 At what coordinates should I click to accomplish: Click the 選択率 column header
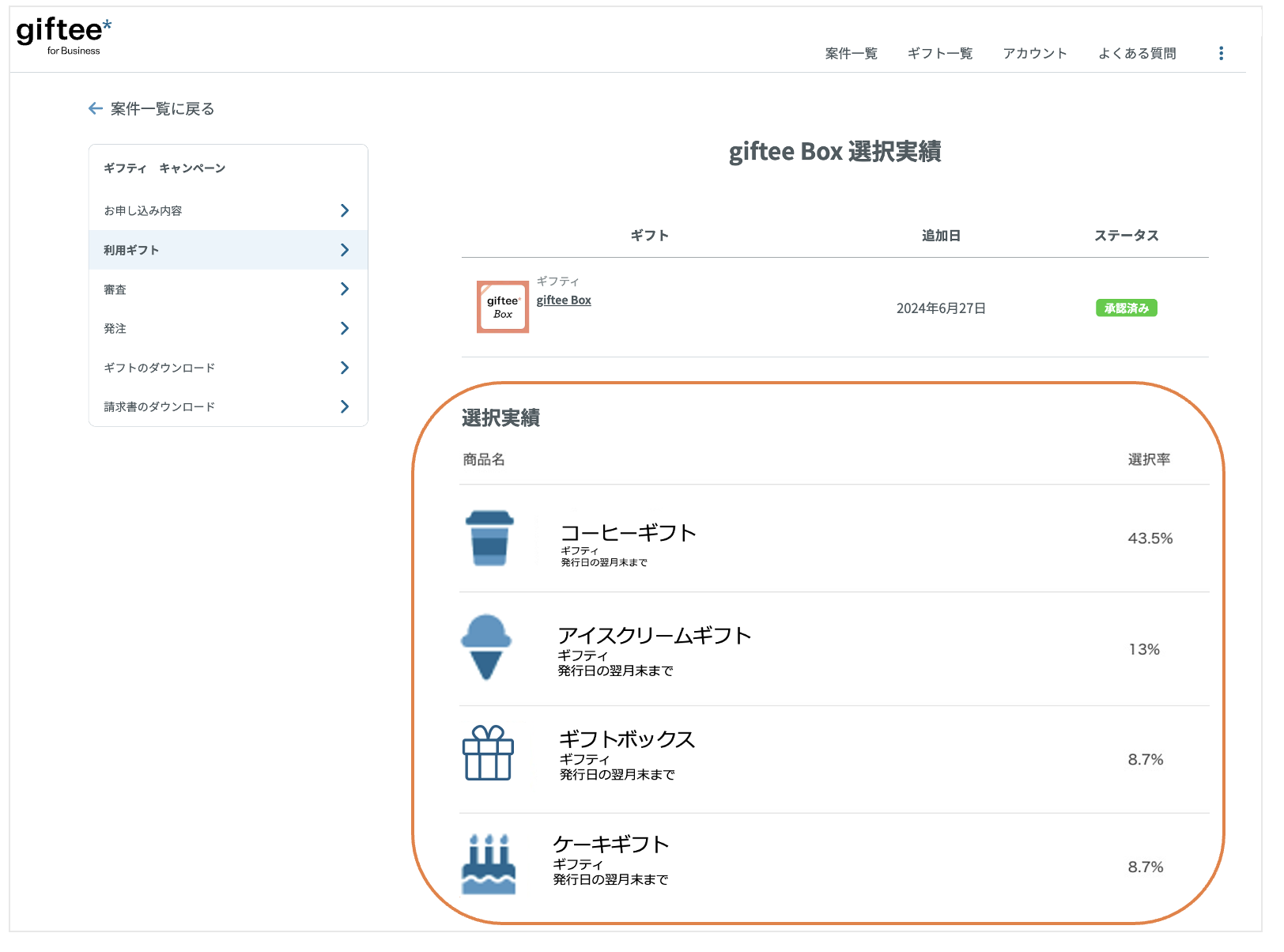coord(1149,459)
